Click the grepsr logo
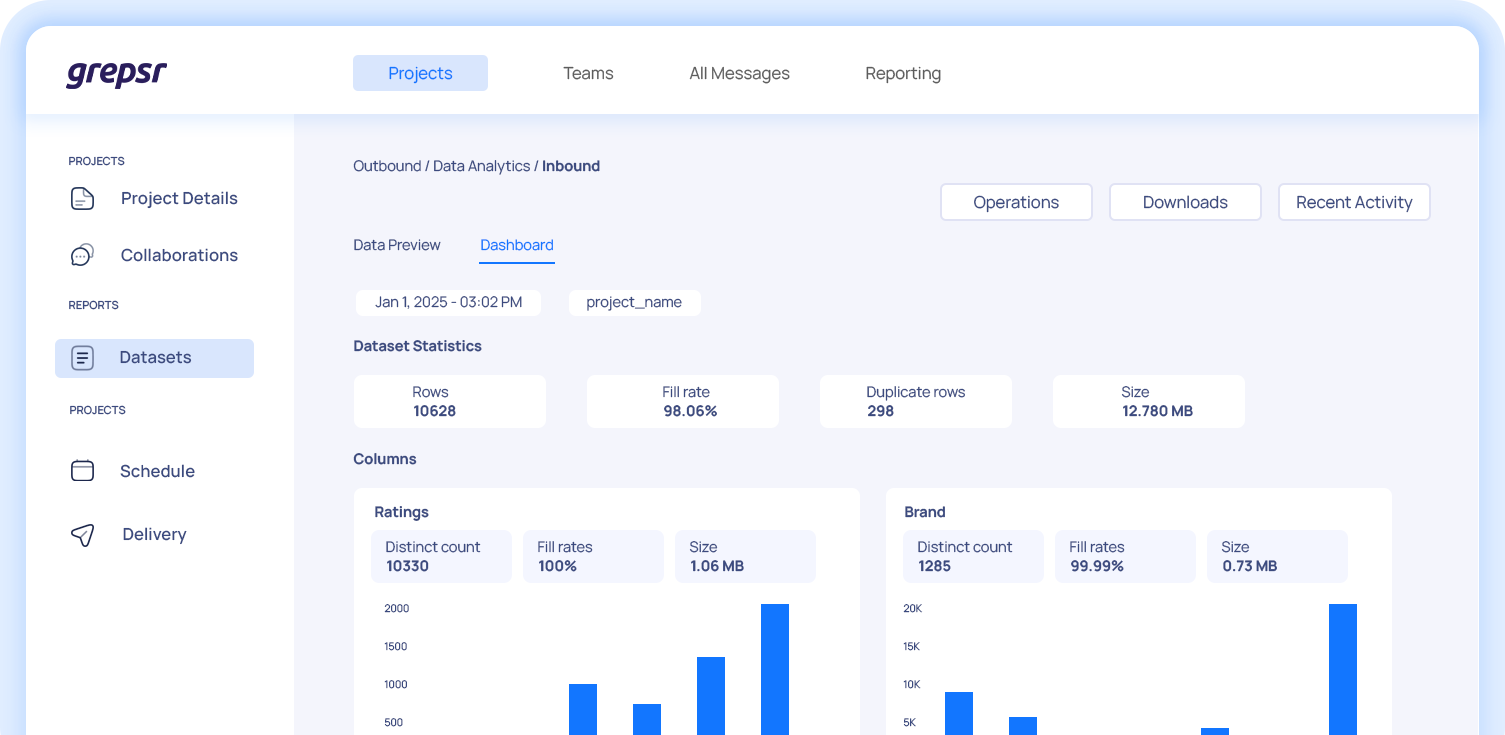The width and height of the screenshot is (1505, 735). (x=116, y=74)
